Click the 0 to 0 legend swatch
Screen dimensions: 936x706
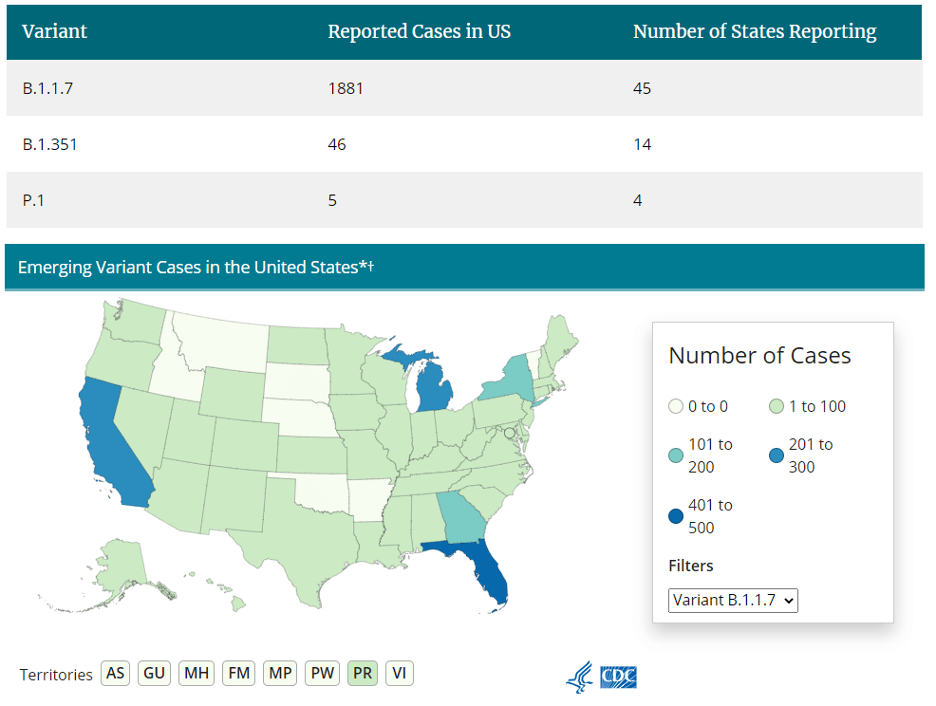[x=676, y=407]
